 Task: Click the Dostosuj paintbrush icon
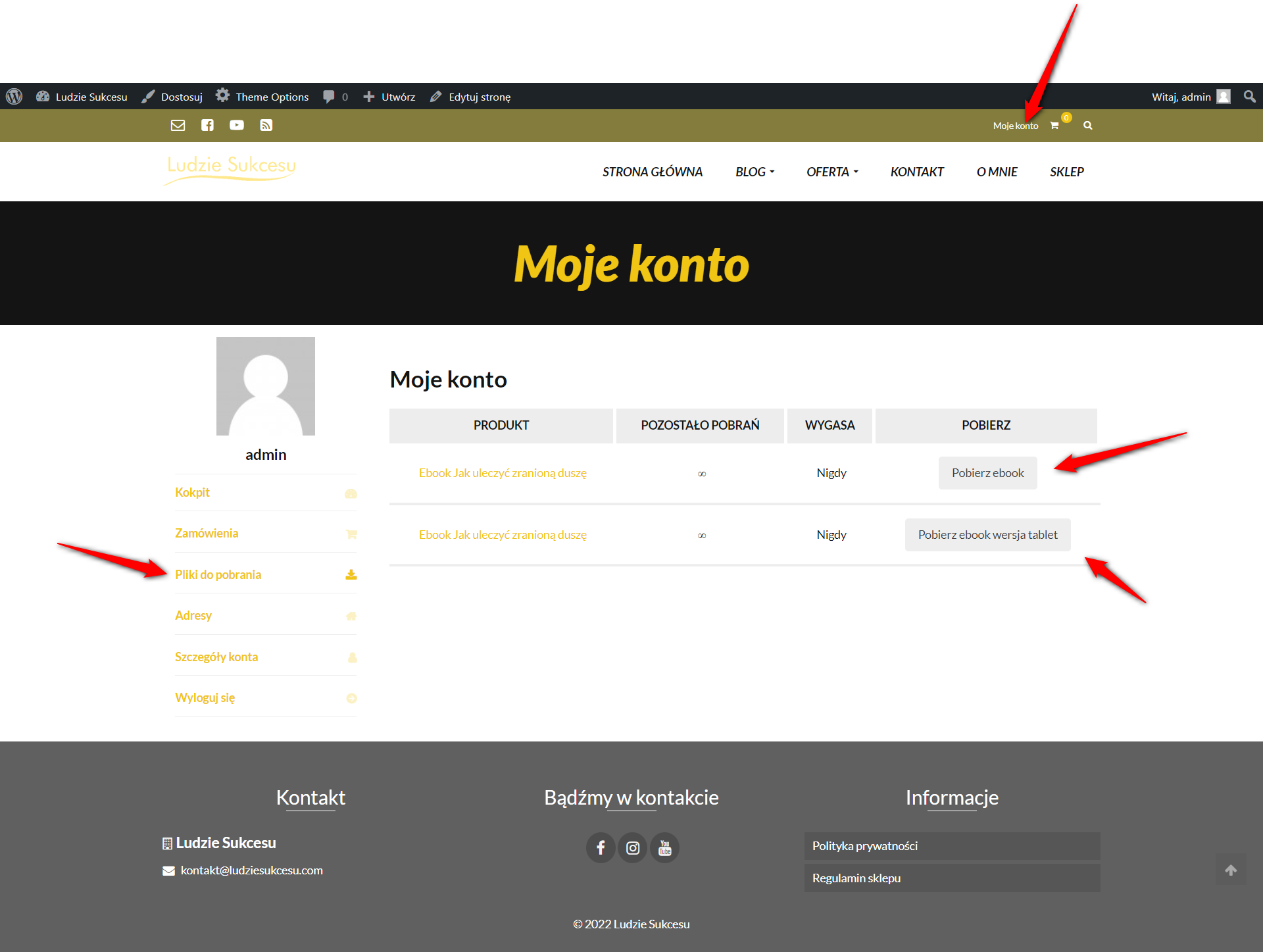[x=149, y=97]
